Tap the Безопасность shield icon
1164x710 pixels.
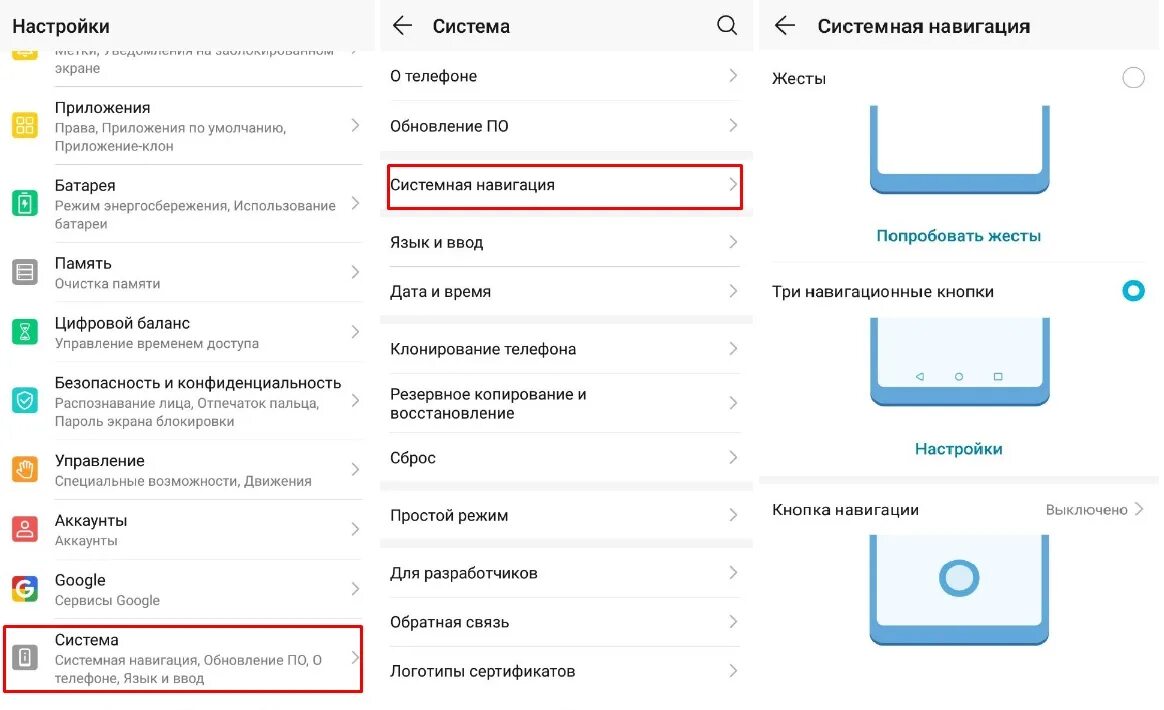[25, 401]
